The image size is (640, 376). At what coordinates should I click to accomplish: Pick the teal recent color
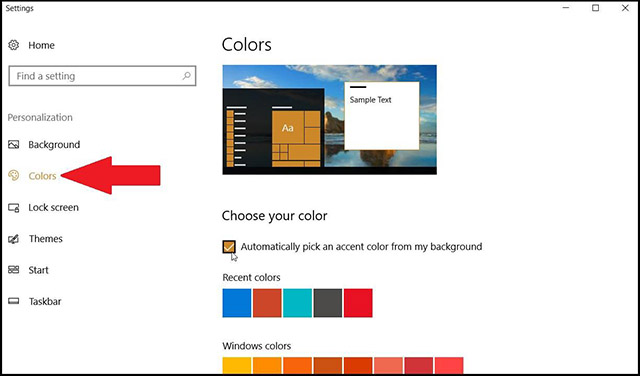click(x=297, y=303)
